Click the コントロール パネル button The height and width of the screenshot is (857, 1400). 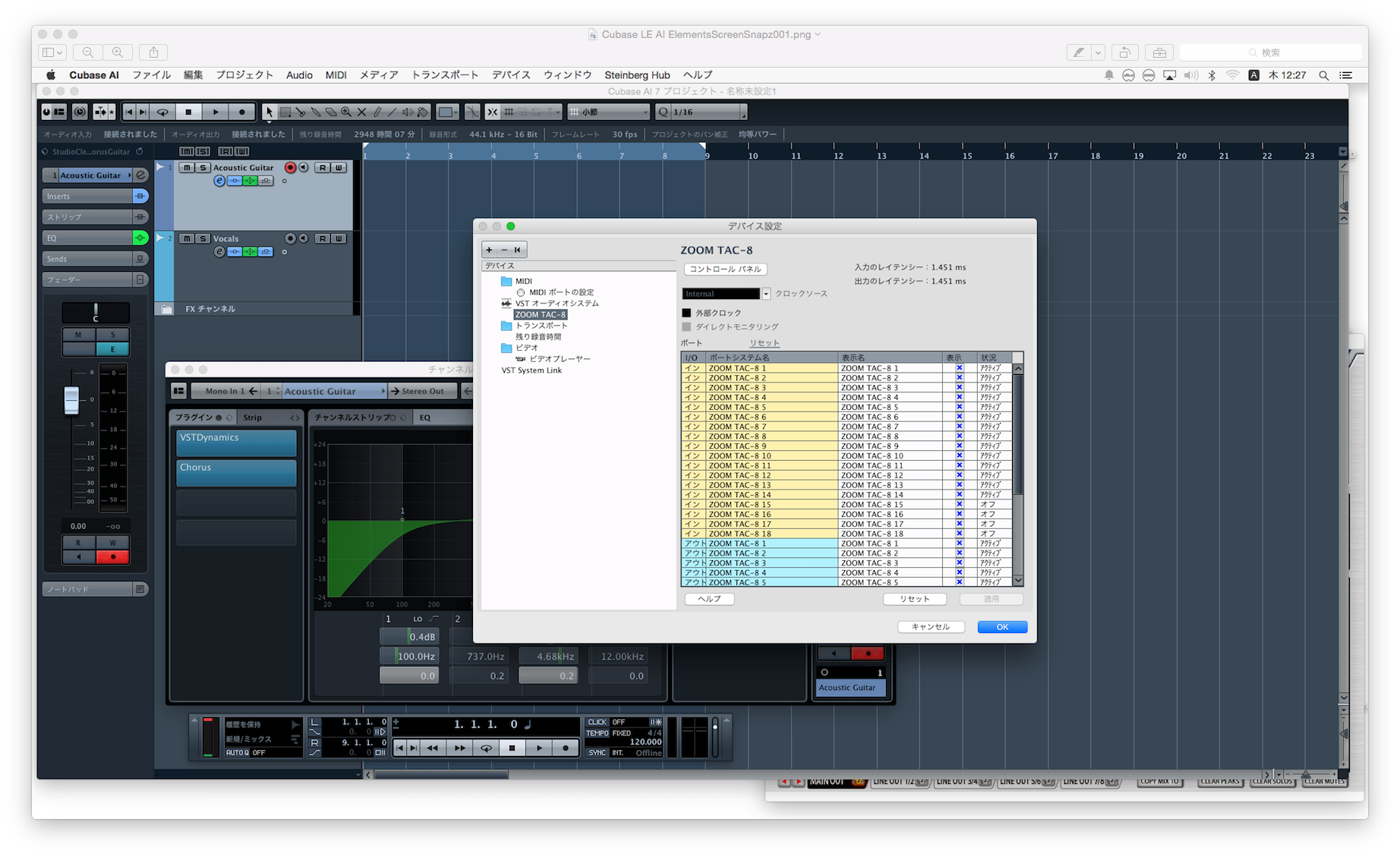[x=726, y=269]
